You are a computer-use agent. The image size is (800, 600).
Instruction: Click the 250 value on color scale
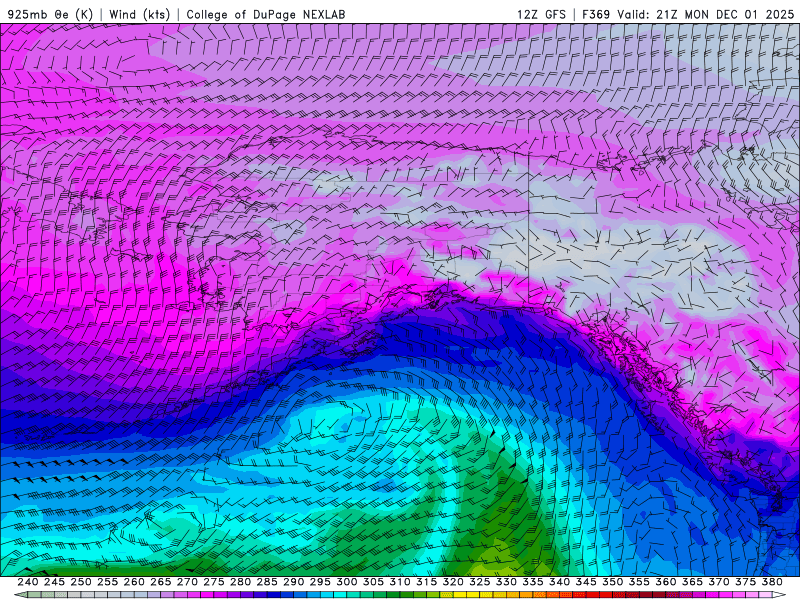coord(81,582)
